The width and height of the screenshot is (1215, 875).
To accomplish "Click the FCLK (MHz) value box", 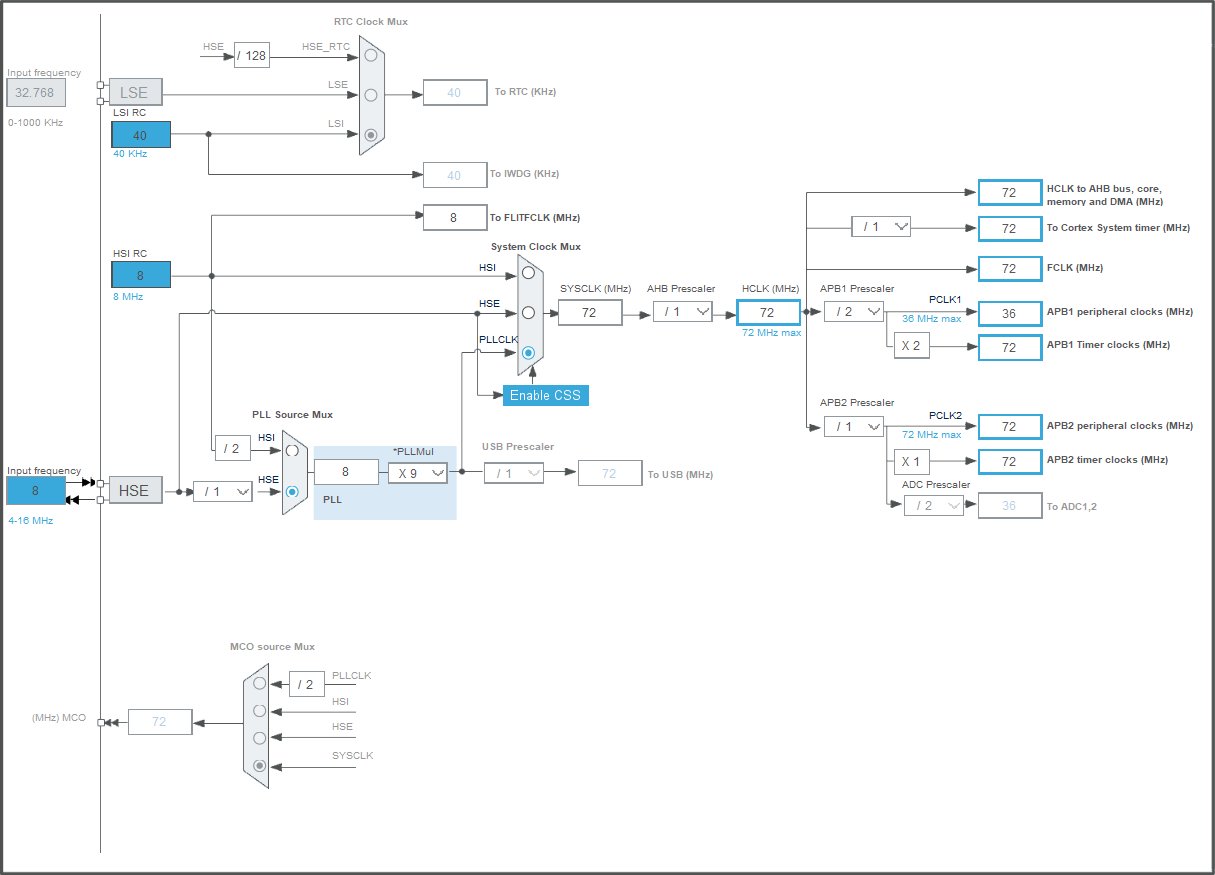I will tap(1010, 268).
